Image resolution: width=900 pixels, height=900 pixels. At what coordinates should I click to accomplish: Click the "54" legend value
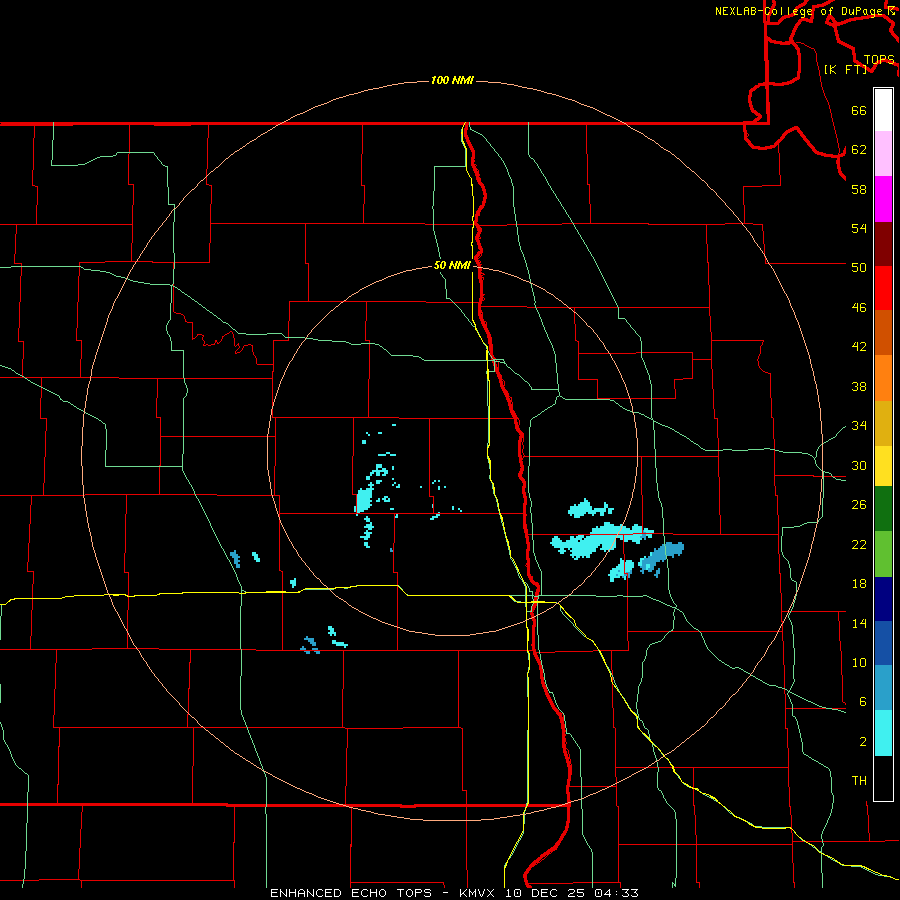tap(859, 228)
